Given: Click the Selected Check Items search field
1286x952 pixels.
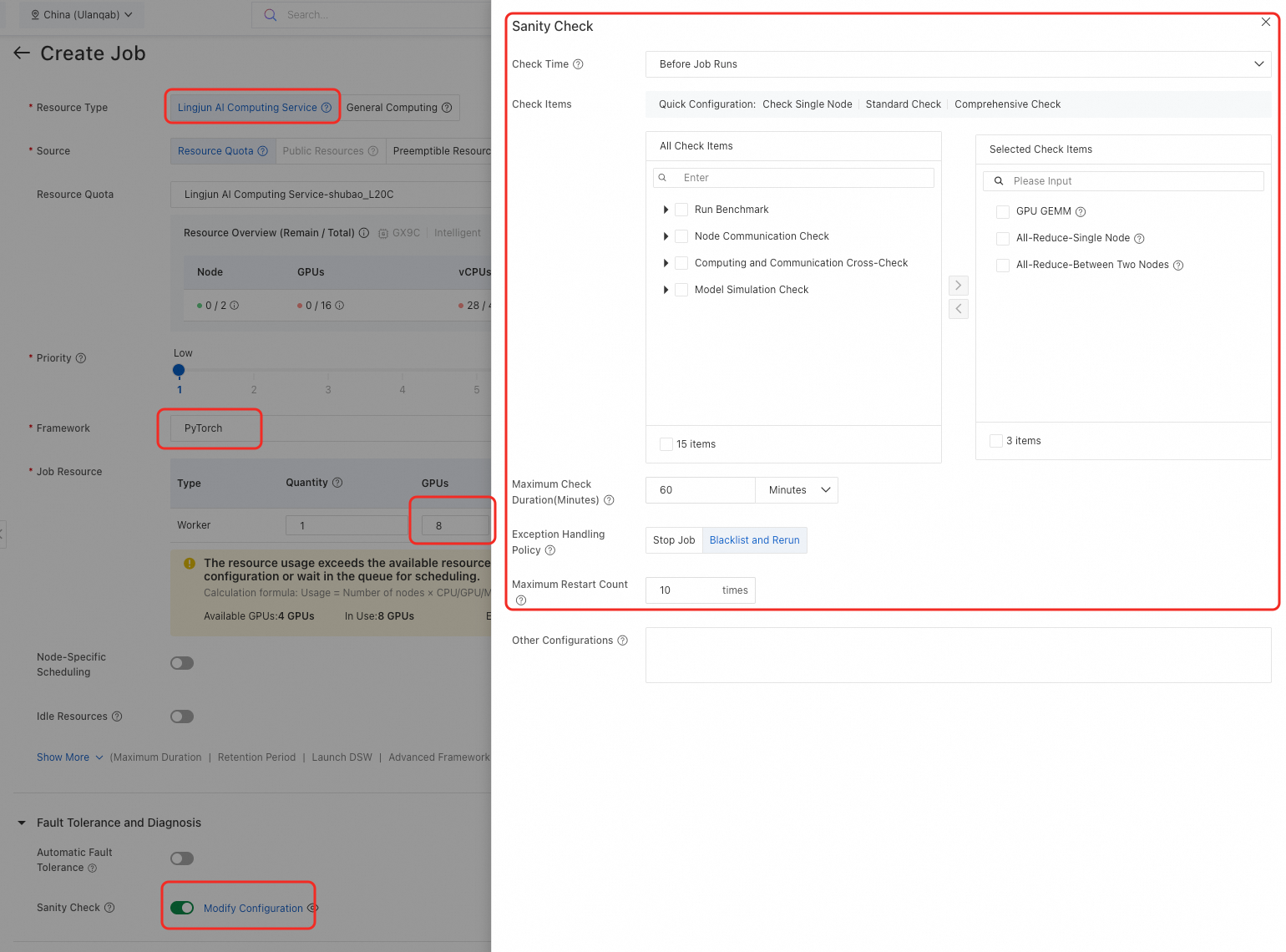Looking at the screenshot, I should coord(1123,181).
